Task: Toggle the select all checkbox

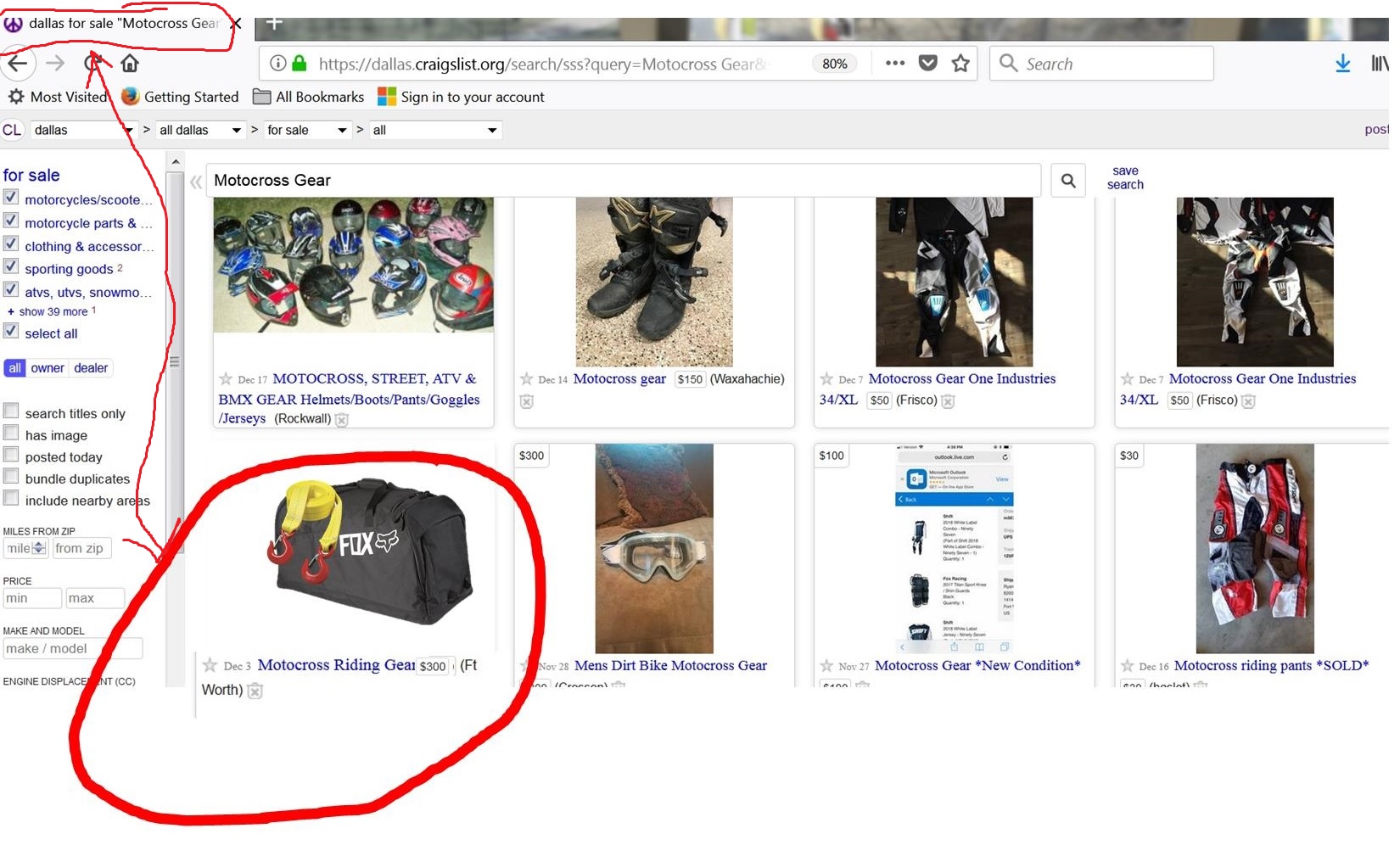Action: (11, 332)
